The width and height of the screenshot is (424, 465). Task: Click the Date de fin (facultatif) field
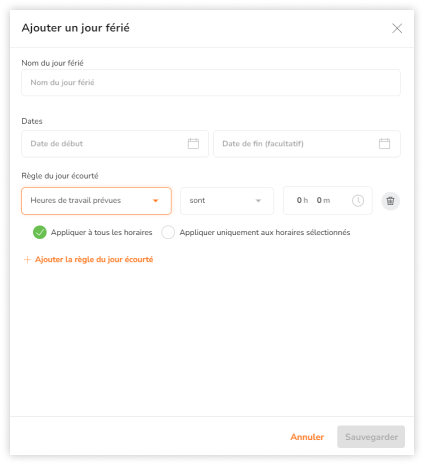click(x=307, y=144)
